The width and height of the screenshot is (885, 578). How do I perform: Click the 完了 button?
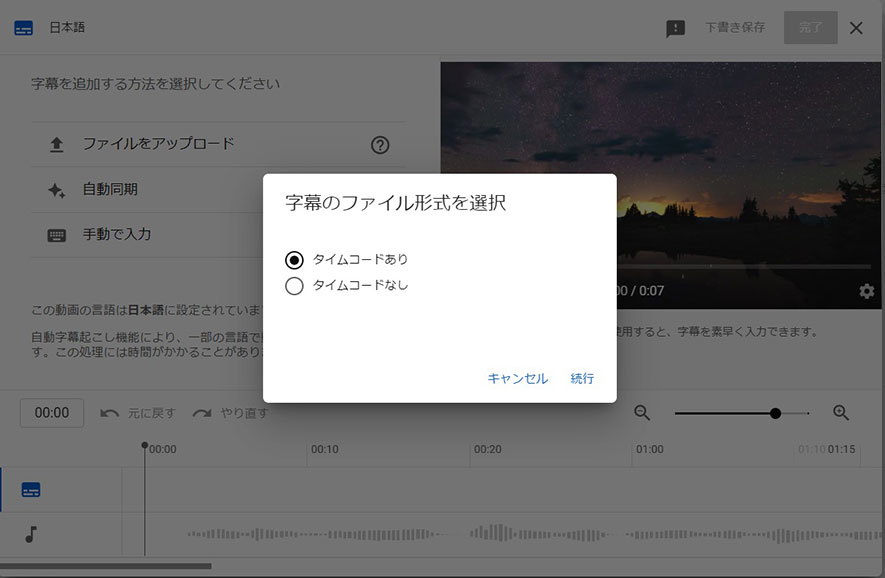(810, 27)
